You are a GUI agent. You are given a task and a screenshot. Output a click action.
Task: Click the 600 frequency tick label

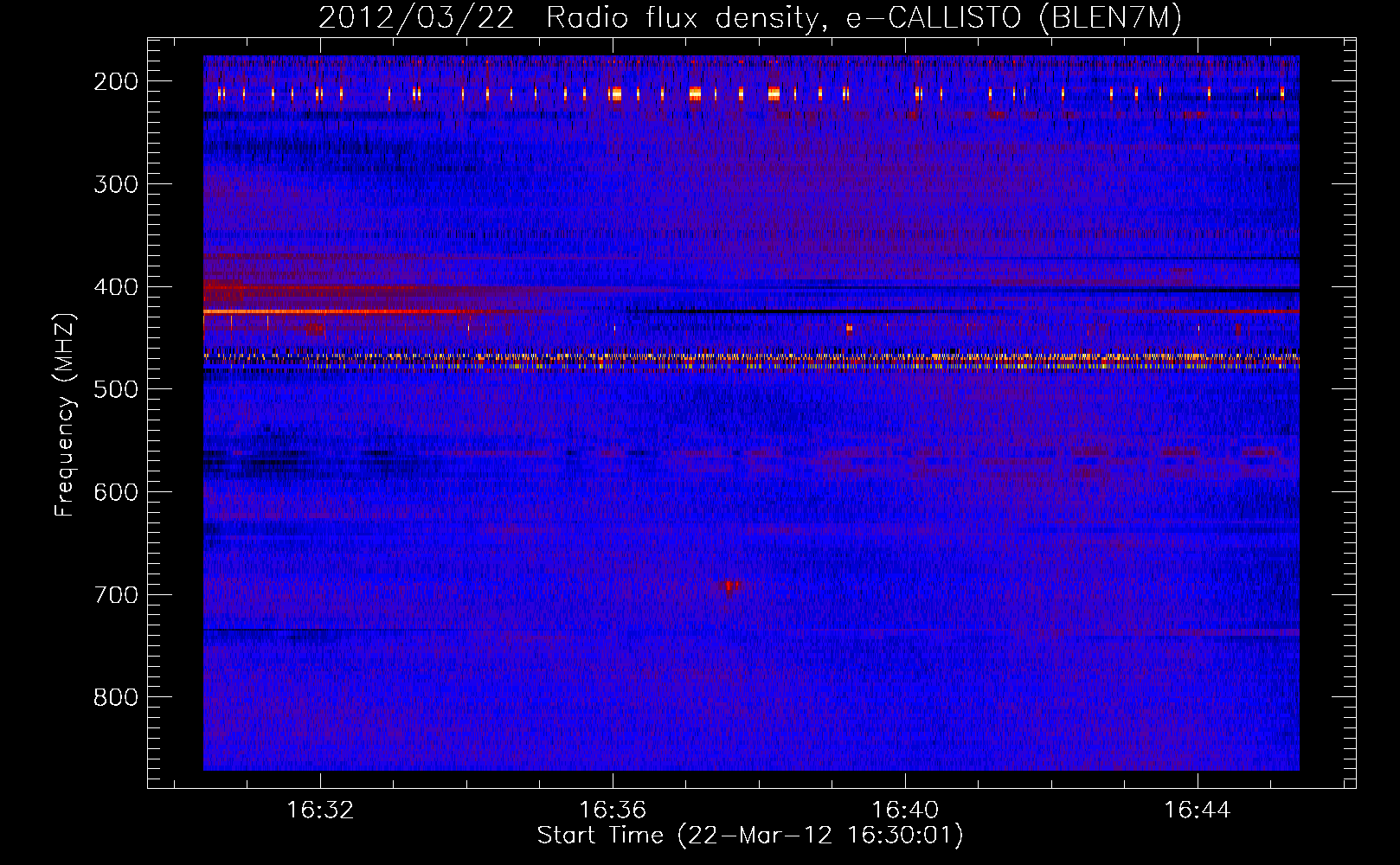[116, 492]
